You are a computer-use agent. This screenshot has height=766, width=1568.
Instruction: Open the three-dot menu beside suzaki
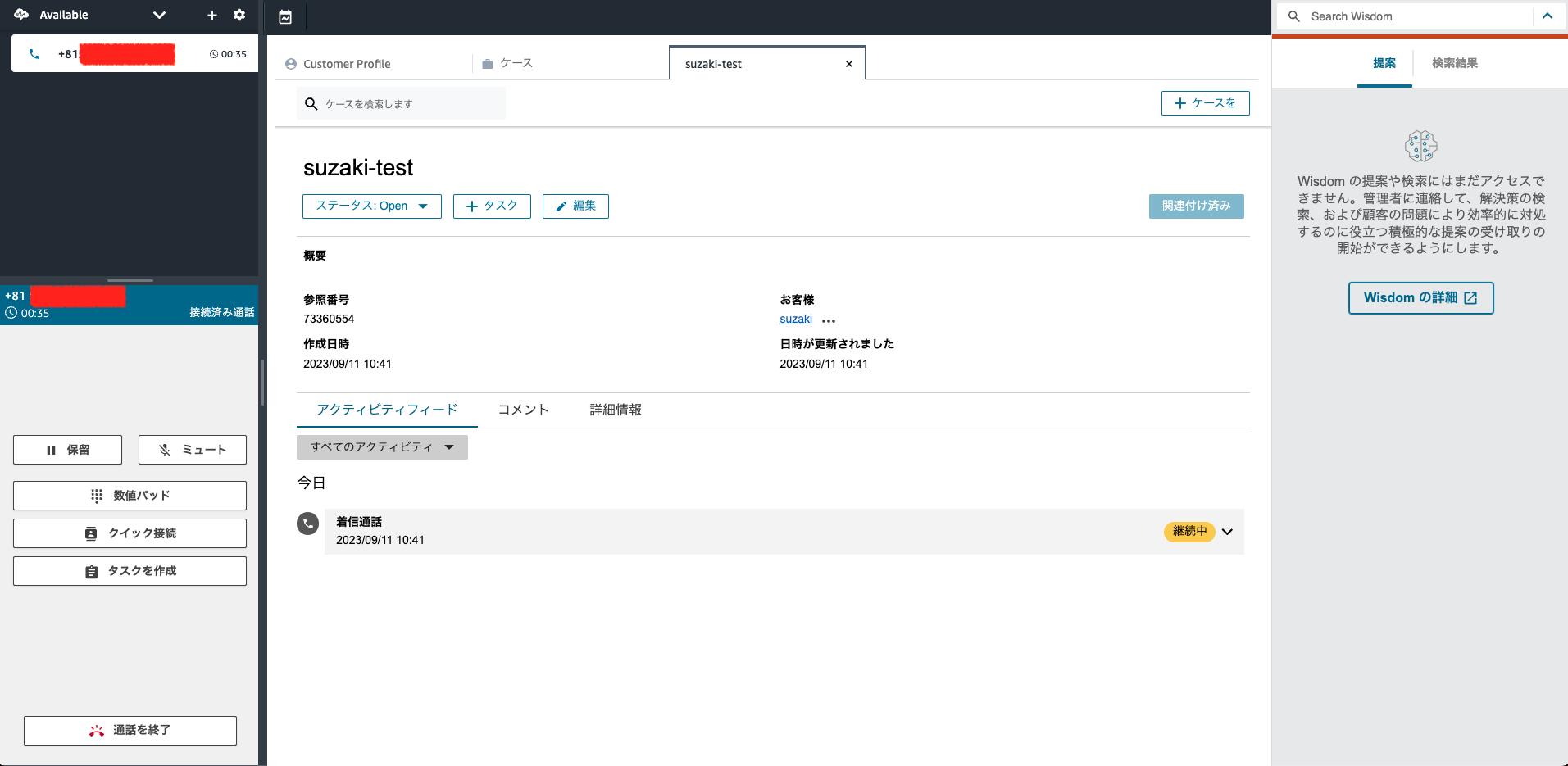click(x=828, y=320)
